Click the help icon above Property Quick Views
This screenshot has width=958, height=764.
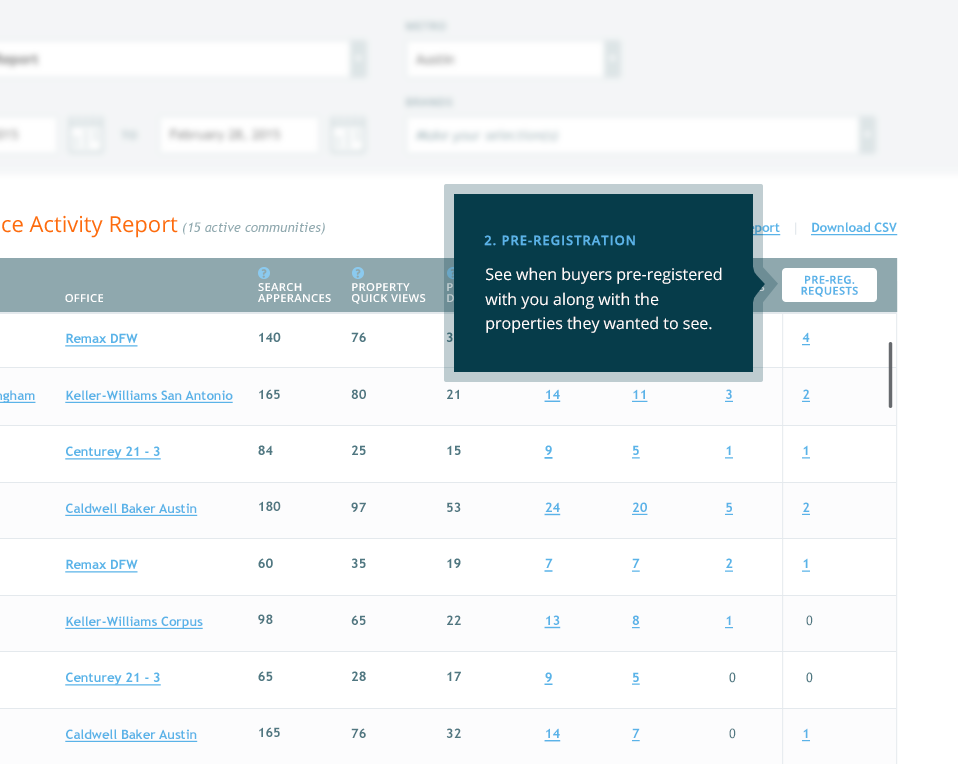358,272
